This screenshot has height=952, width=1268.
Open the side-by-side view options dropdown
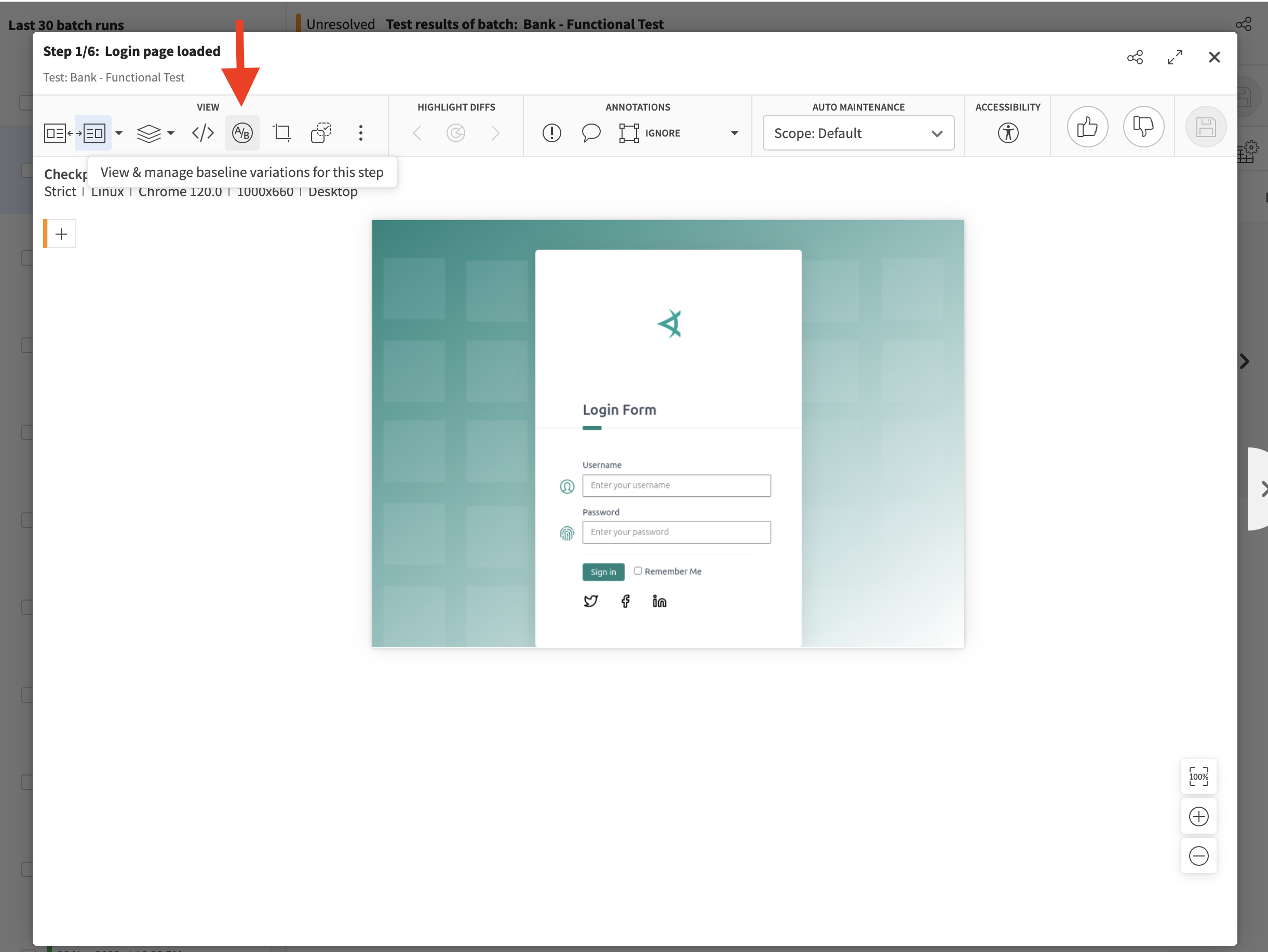[119, 132]
